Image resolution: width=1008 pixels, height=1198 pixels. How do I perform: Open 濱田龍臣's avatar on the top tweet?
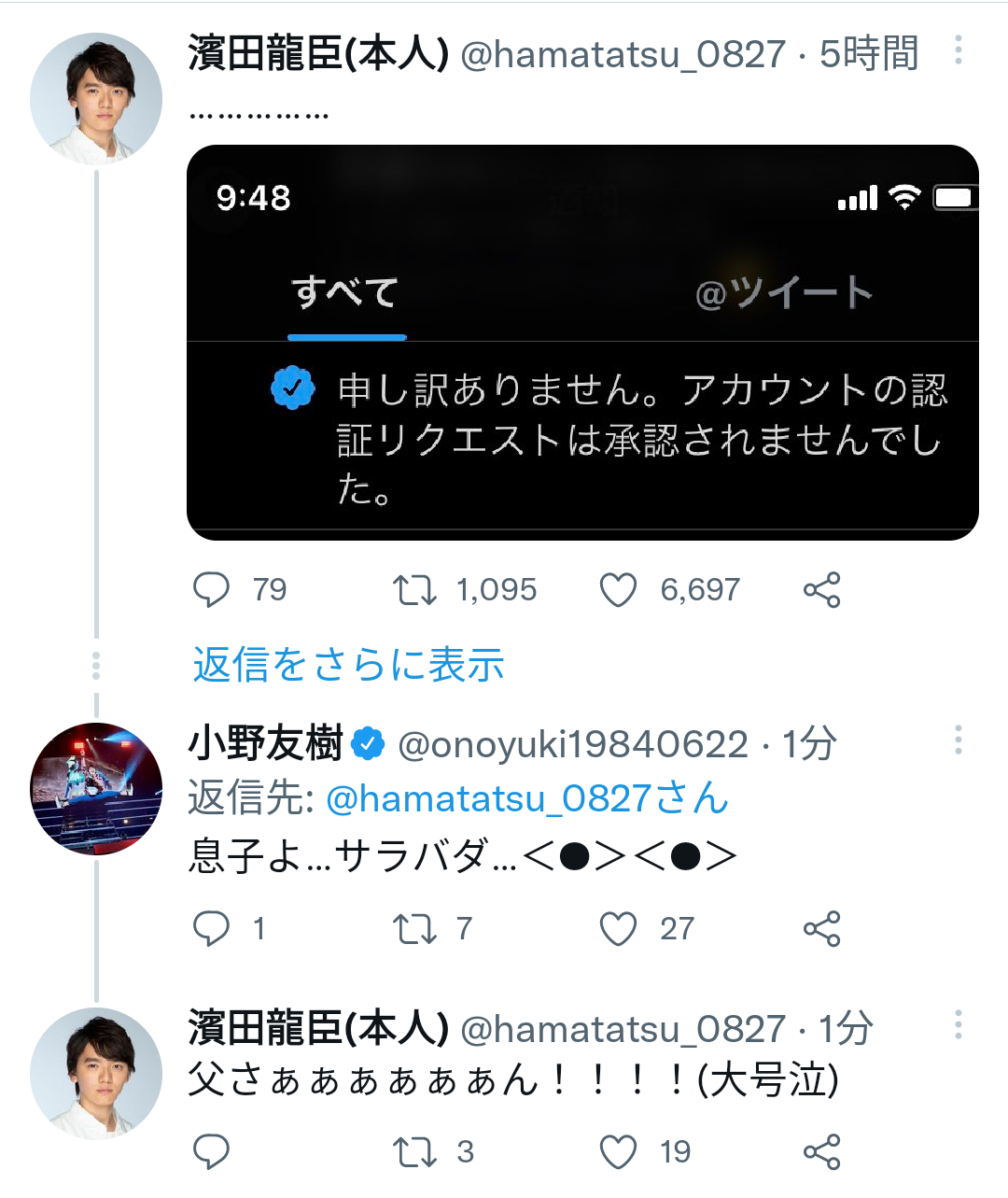pos(96,99)
